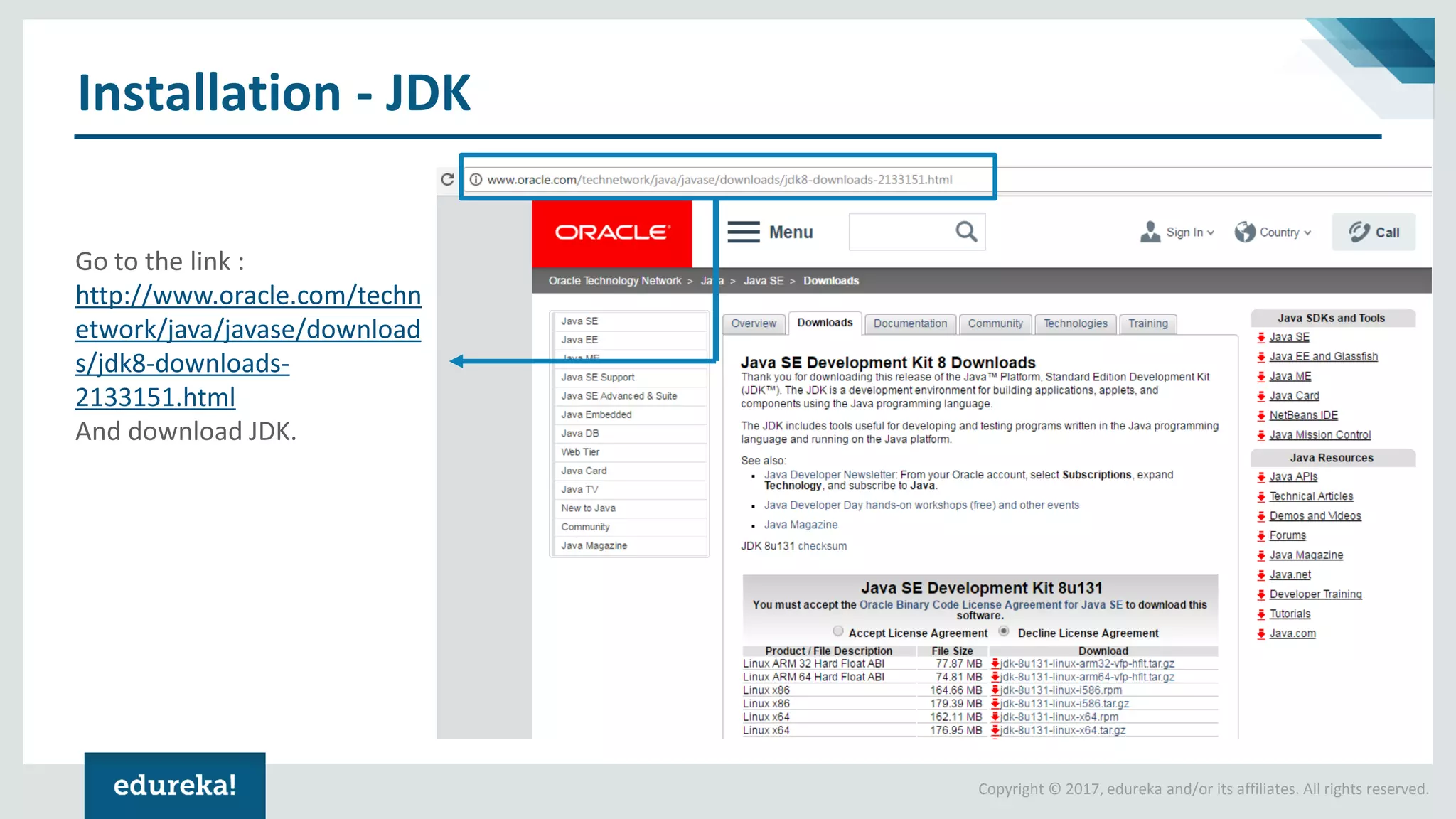
Task: Select Java SE in left sidebar menu
Action: click(630, 321)
